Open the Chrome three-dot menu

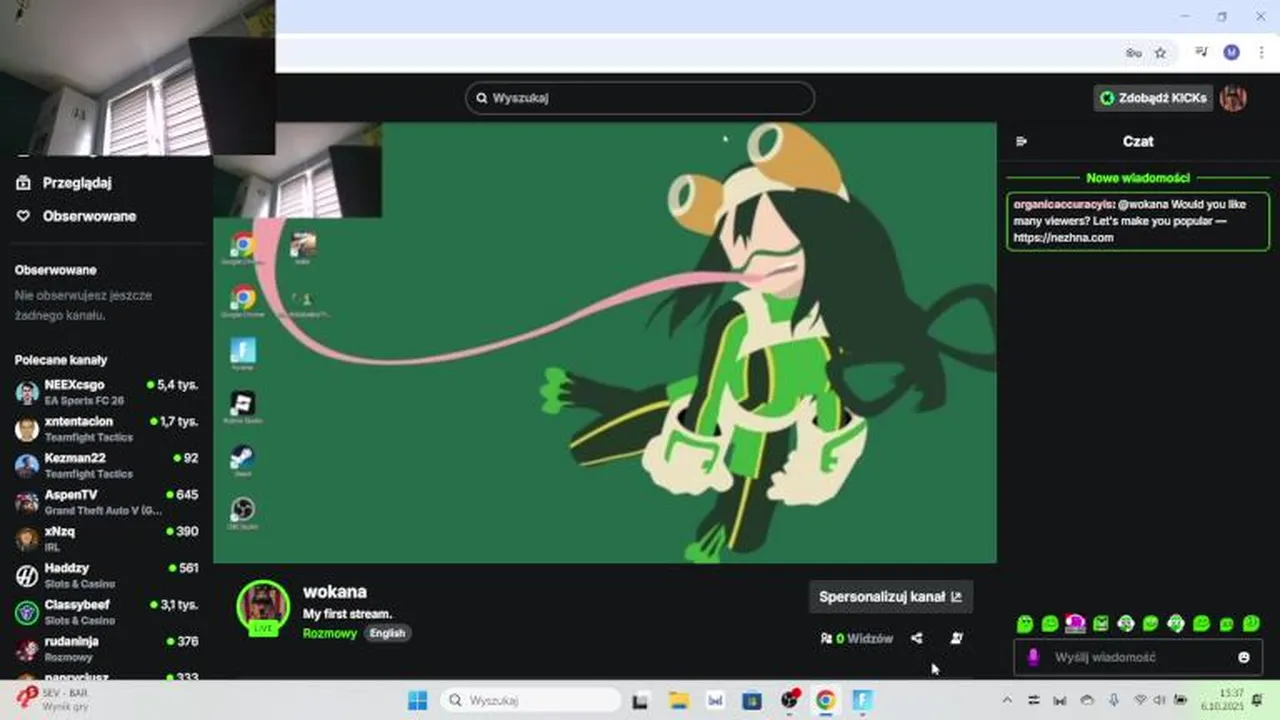[x=1260, y=53]
